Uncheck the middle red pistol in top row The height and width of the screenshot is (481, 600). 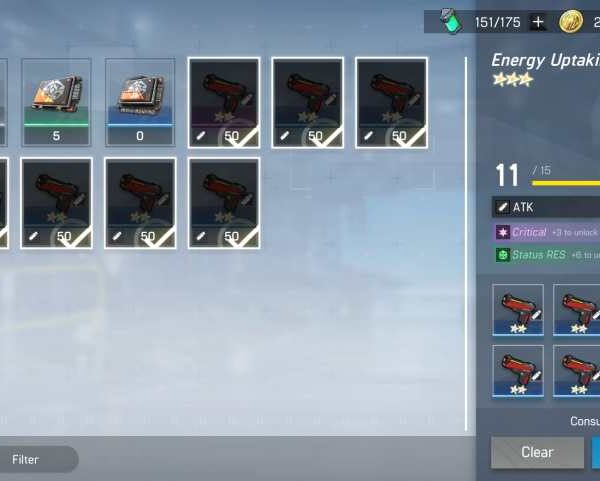(308, 103)
